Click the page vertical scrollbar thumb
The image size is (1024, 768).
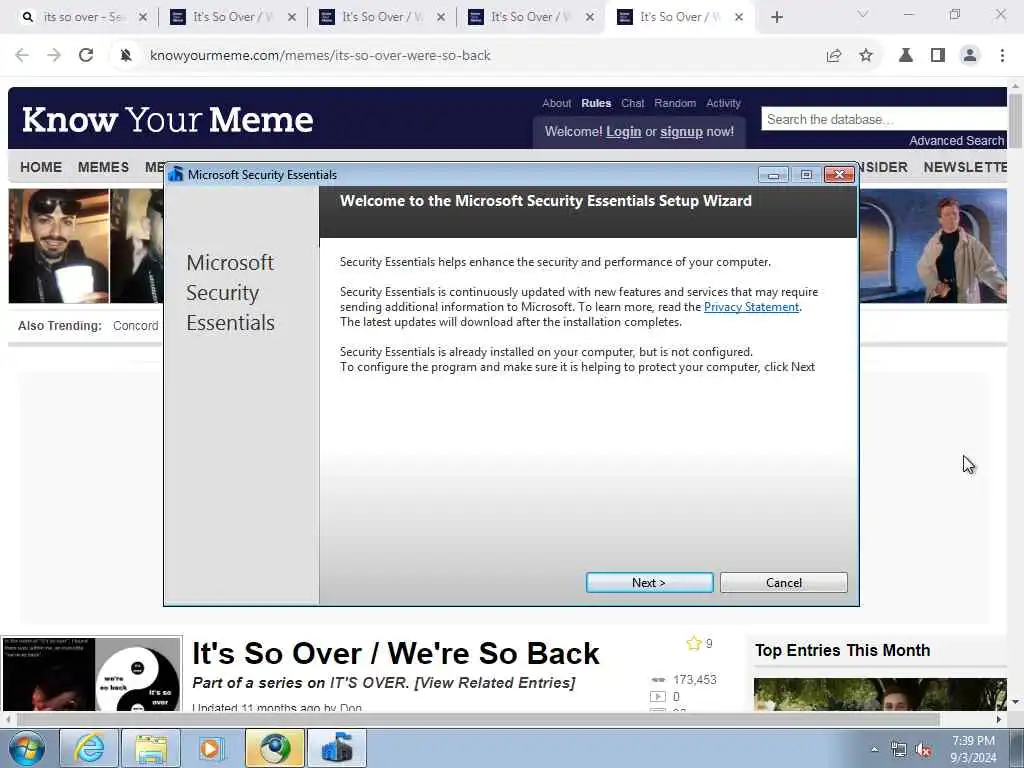pos(1016,121)
